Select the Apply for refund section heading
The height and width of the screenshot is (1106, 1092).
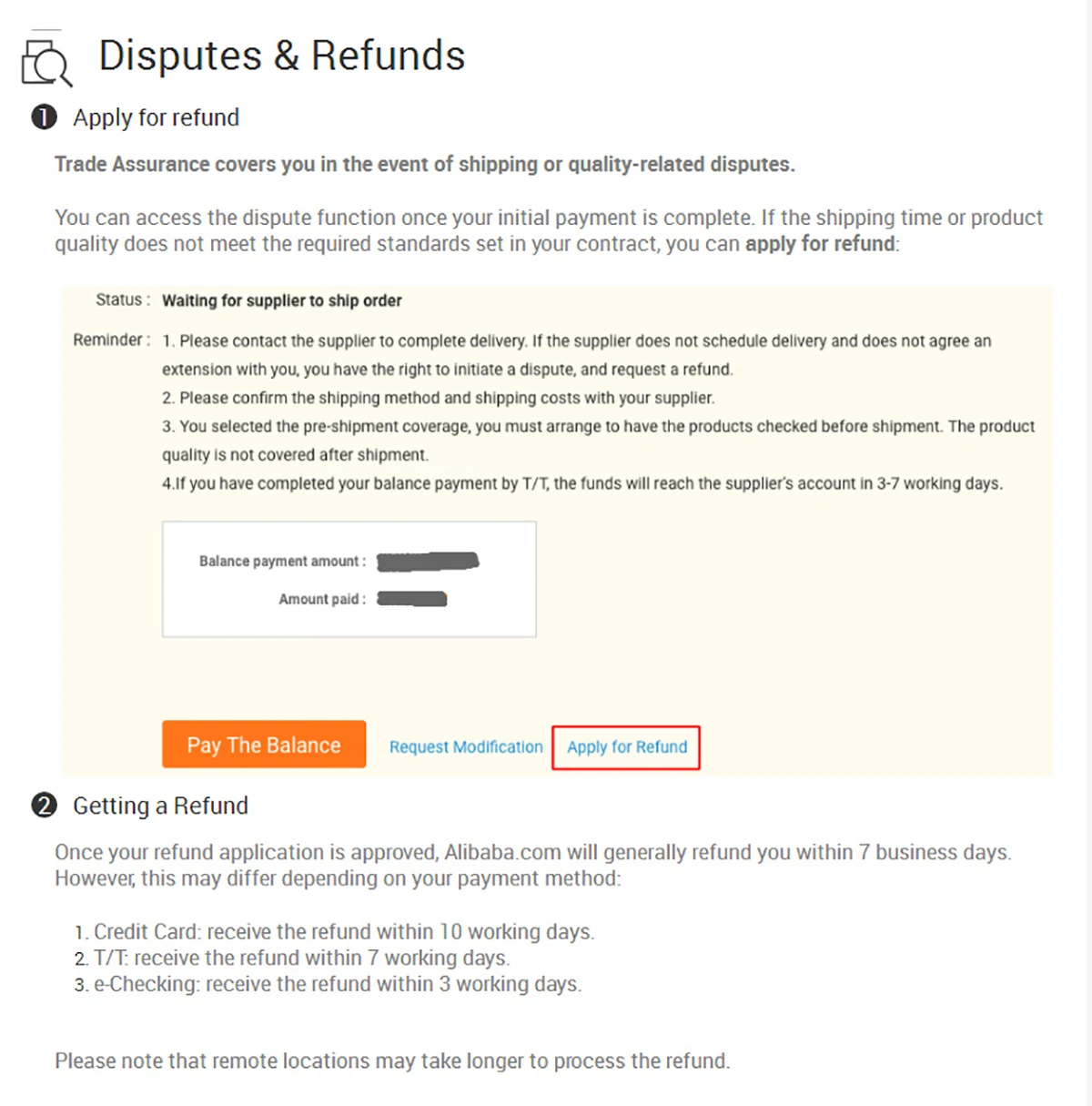pos(156,117)
